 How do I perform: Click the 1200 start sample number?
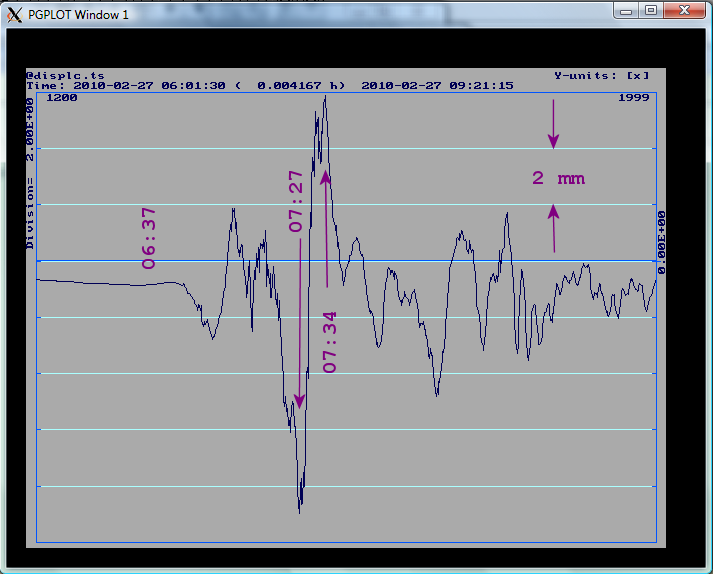[62, 97]
